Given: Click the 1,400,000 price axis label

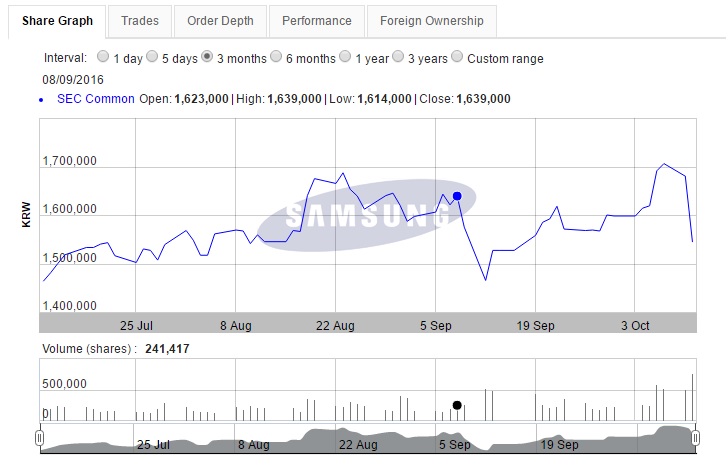Looking at the screenshot, I should click(70, 306).
